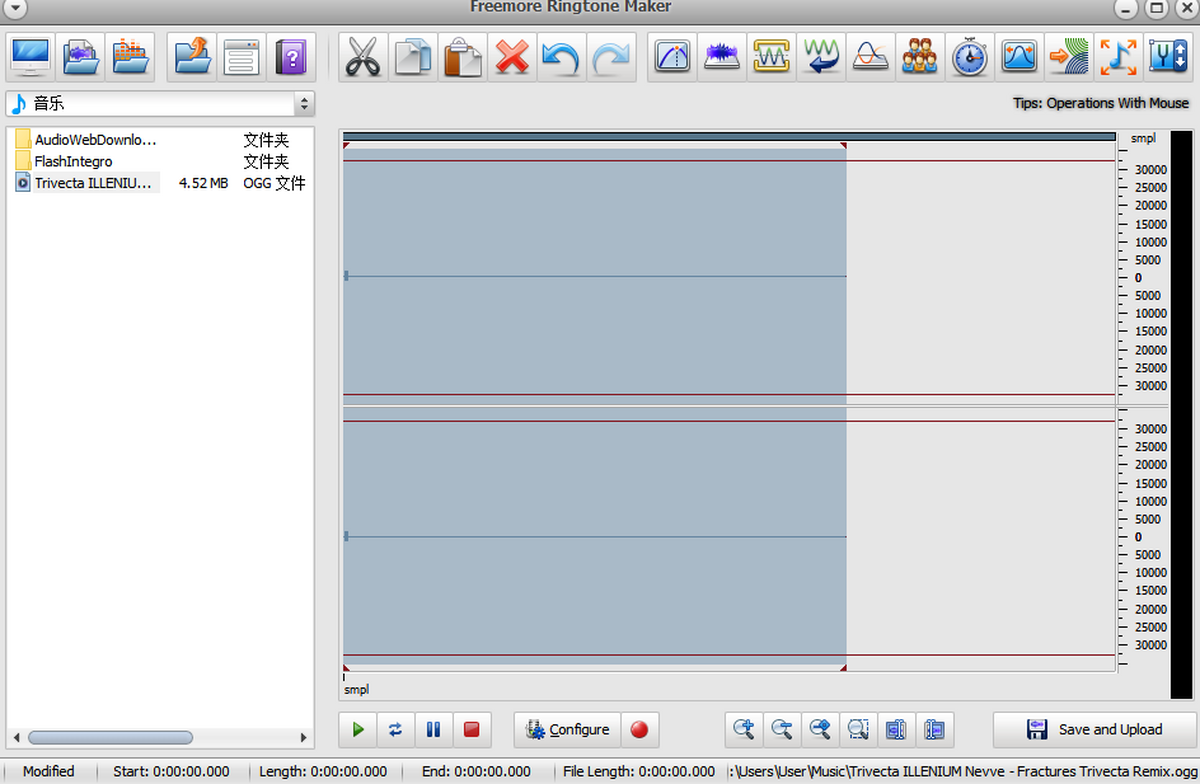Click the bottom-right selection end marker
This screenshot has height=784, width=1200.
[x=844, y=668]
